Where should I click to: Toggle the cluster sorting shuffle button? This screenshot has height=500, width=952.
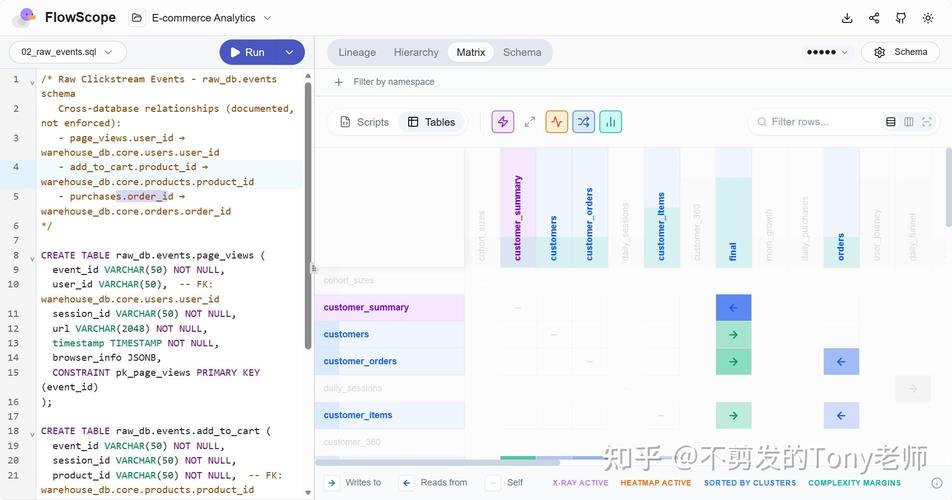pos(583,122)
